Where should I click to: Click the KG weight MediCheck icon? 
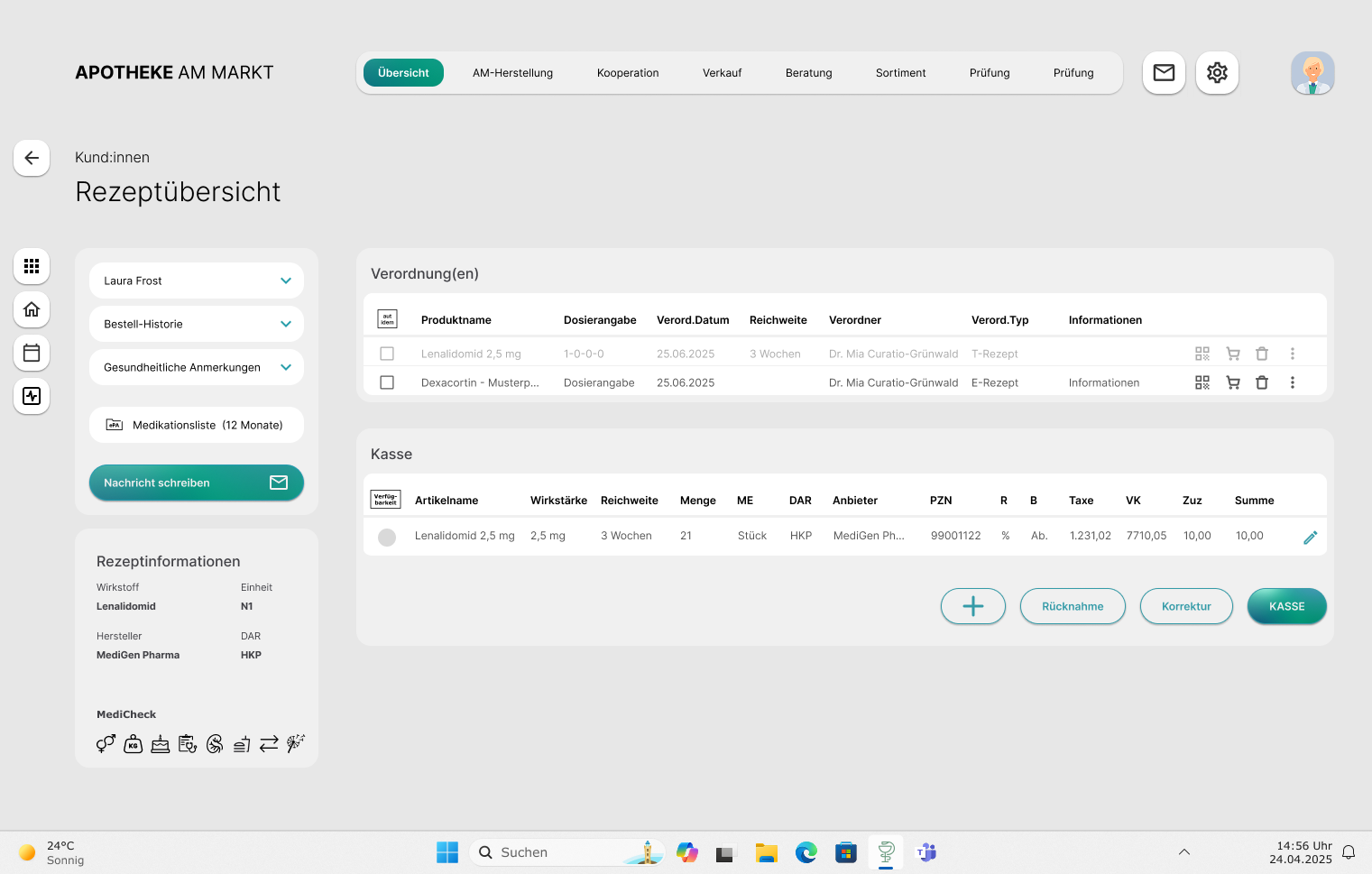click(134, 744)
